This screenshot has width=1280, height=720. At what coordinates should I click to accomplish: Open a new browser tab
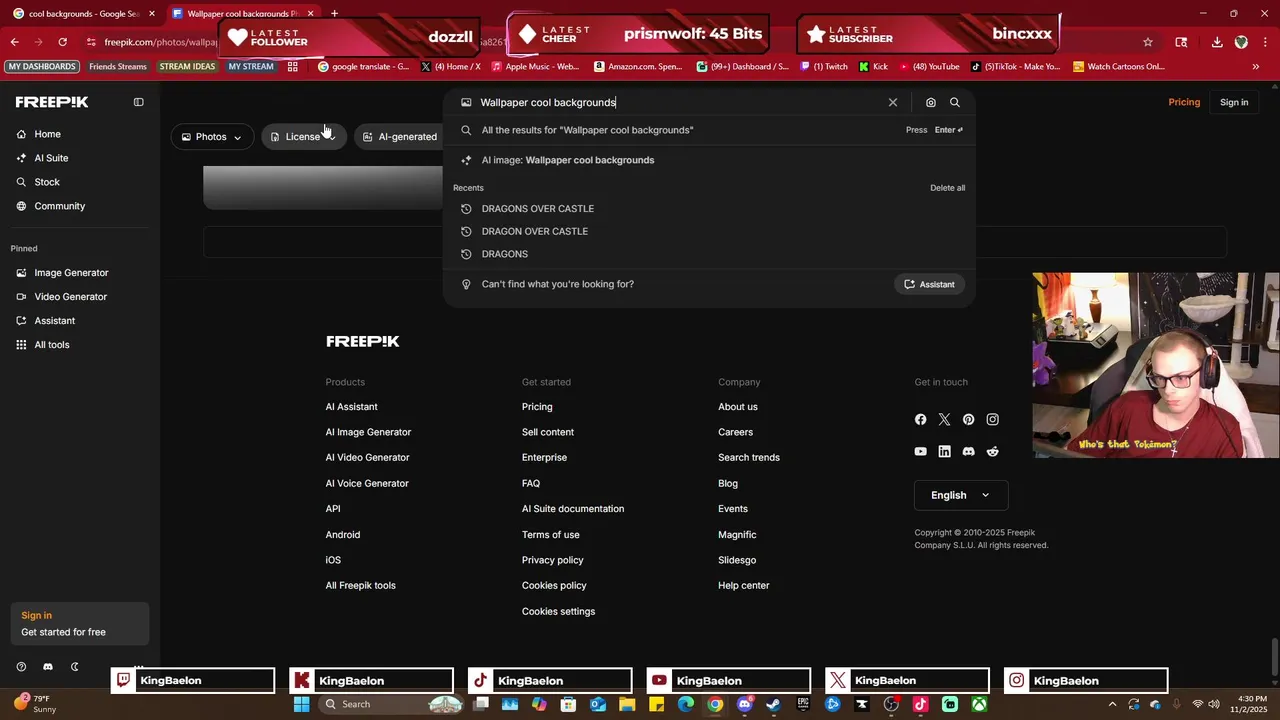(334, 13)
